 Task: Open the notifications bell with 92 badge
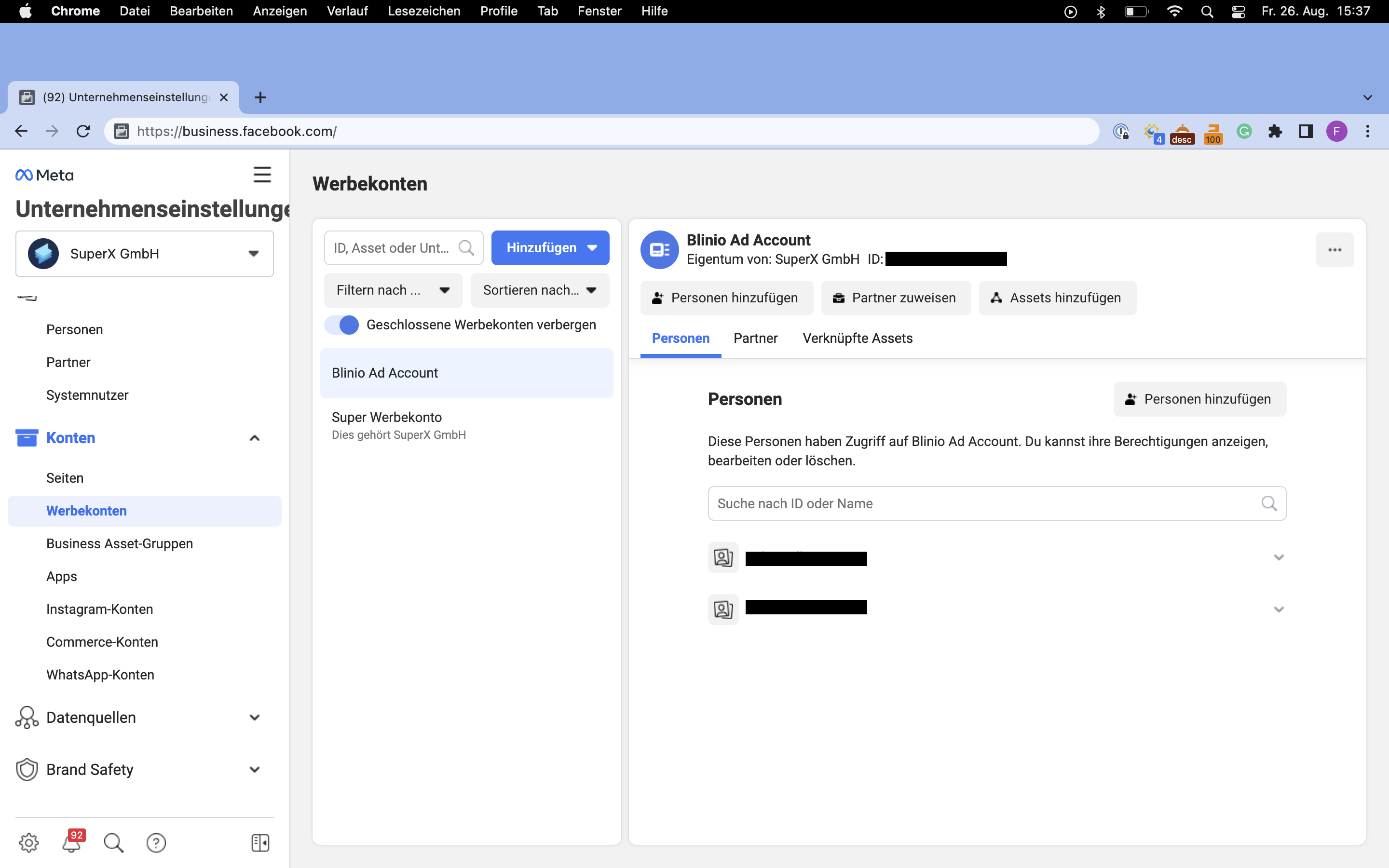(72, 842)
